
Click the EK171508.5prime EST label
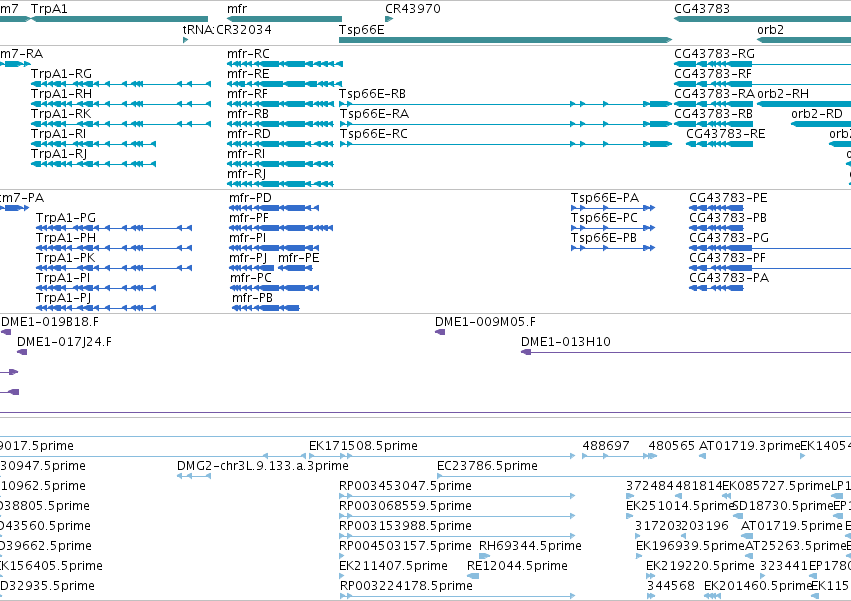[363, 446]
